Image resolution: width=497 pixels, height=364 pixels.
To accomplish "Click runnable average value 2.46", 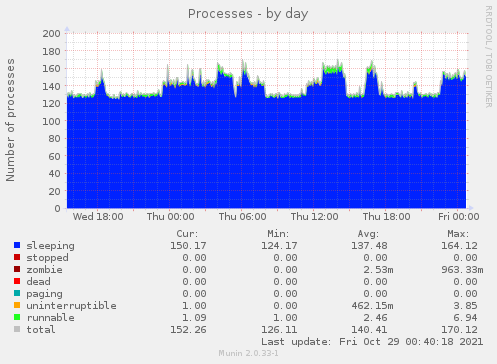I will pos(375,318).
